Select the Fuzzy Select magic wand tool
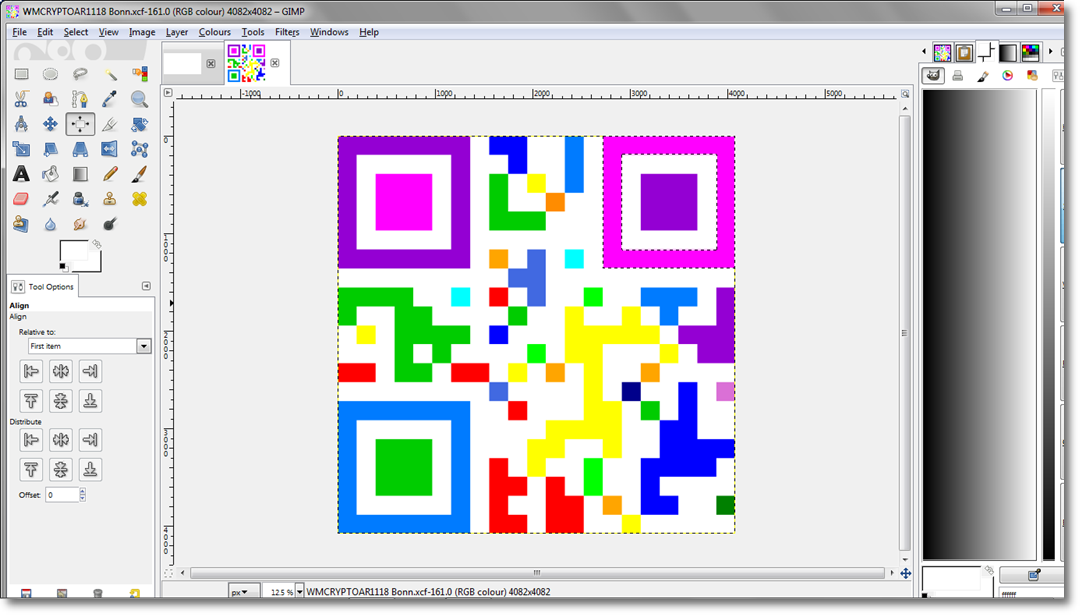Viewport: 1080px width, 615px height. (x=110, y=74)
